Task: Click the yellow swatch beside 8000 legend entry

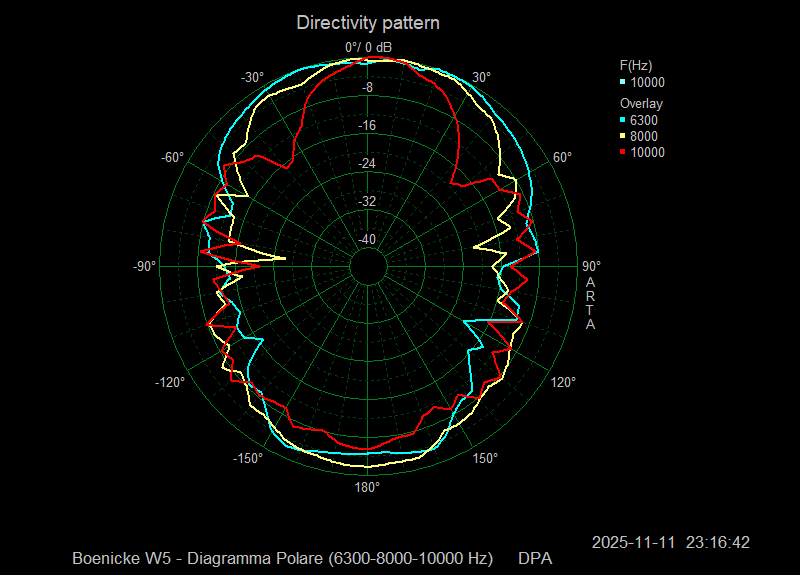Action: tap(623, 136)
